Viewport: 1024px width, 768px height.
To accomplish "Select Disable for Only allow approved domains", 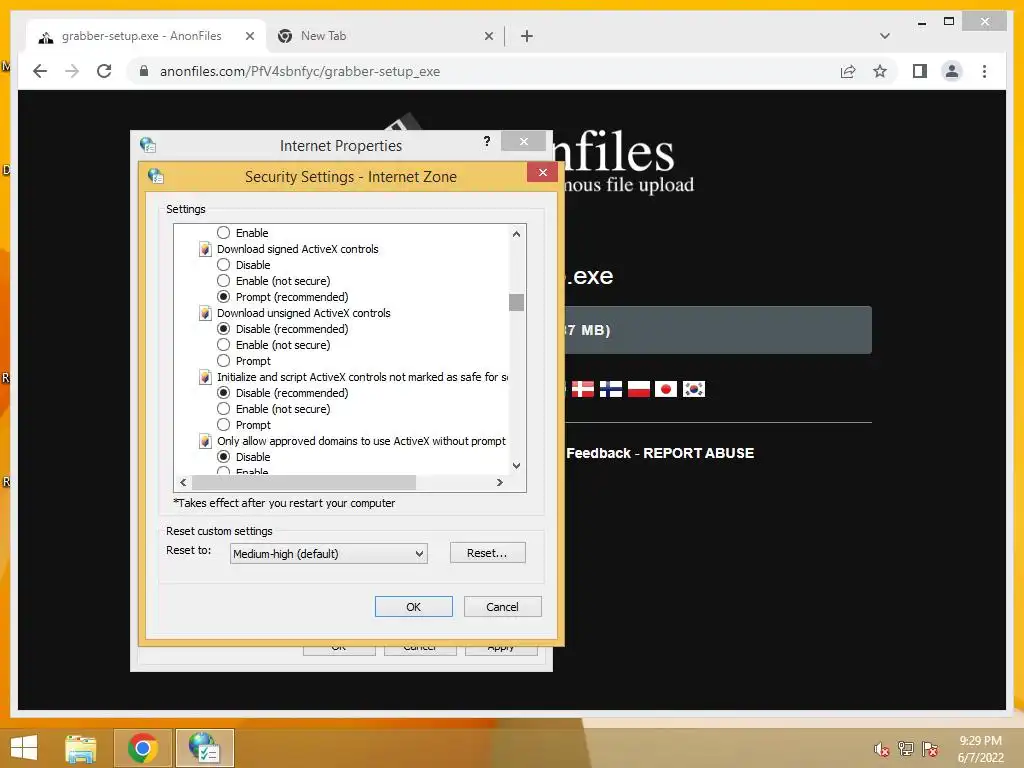I will tap(223, 456).
